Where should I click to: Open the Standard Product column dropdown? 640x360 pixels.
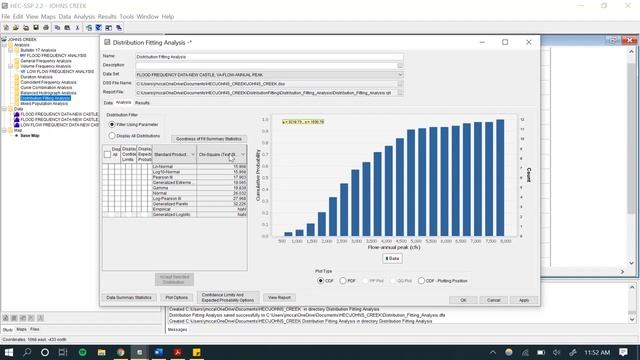pos(193,154)
